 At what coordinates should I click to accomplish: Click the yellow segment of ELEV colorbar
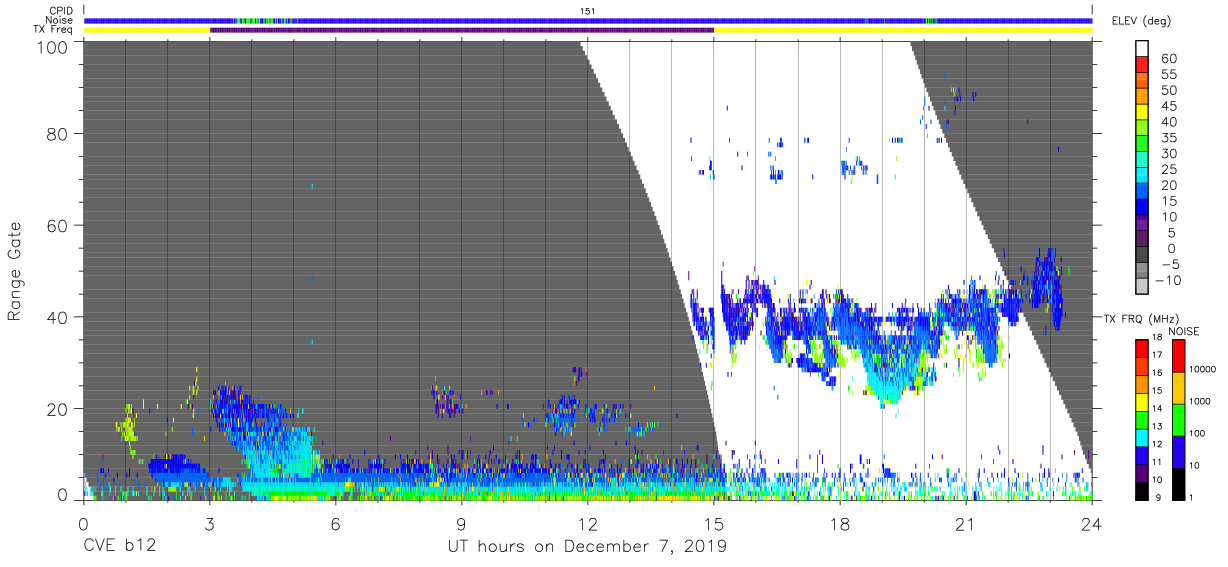coord(1142,114)
